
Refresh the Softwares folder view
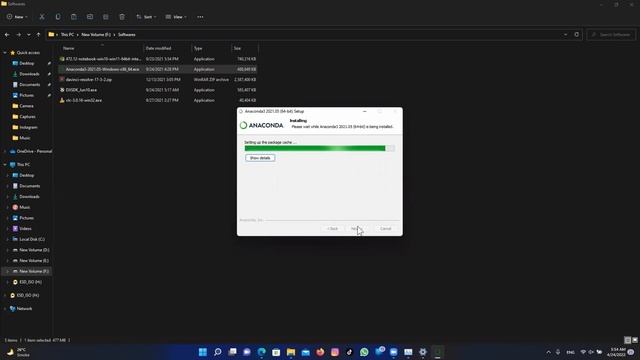[577, 35]
